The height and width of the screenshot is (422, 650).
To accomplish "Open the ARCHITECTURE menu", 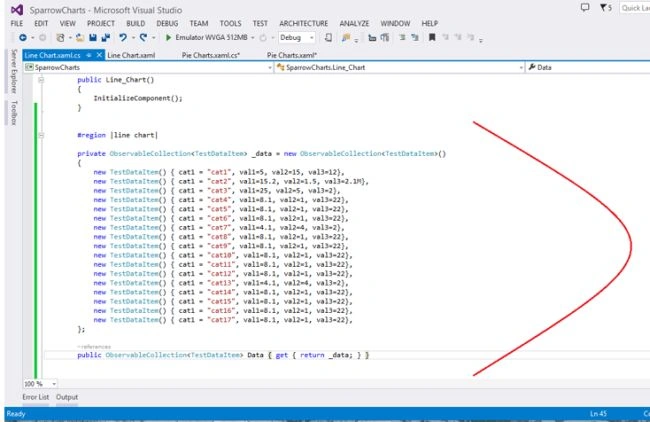I will (x=303, y=24).
